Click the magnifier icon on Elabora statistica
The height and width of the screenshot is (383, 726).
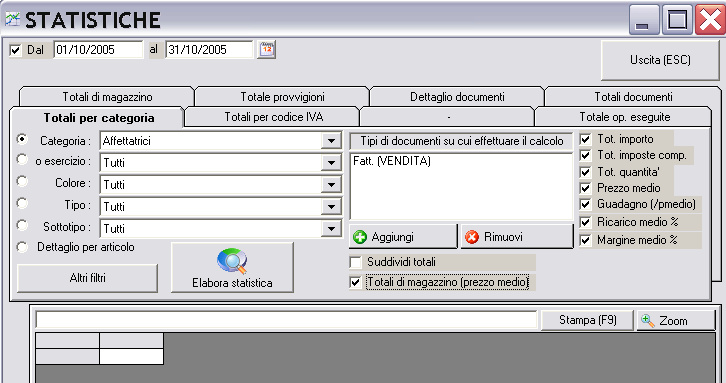coord(232,261)
